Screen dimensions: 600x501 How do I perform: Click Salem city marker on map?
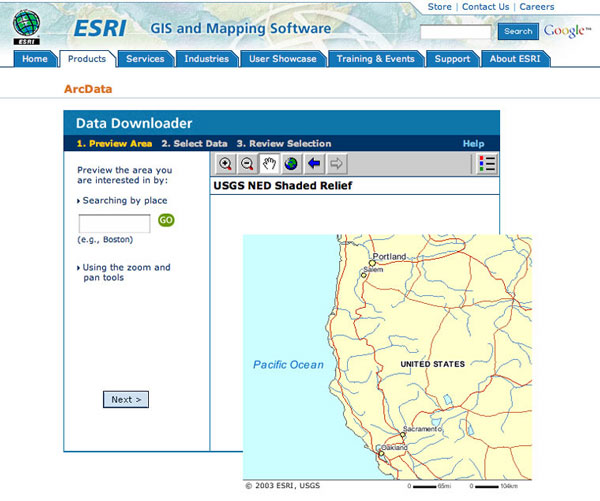(364, 275)
